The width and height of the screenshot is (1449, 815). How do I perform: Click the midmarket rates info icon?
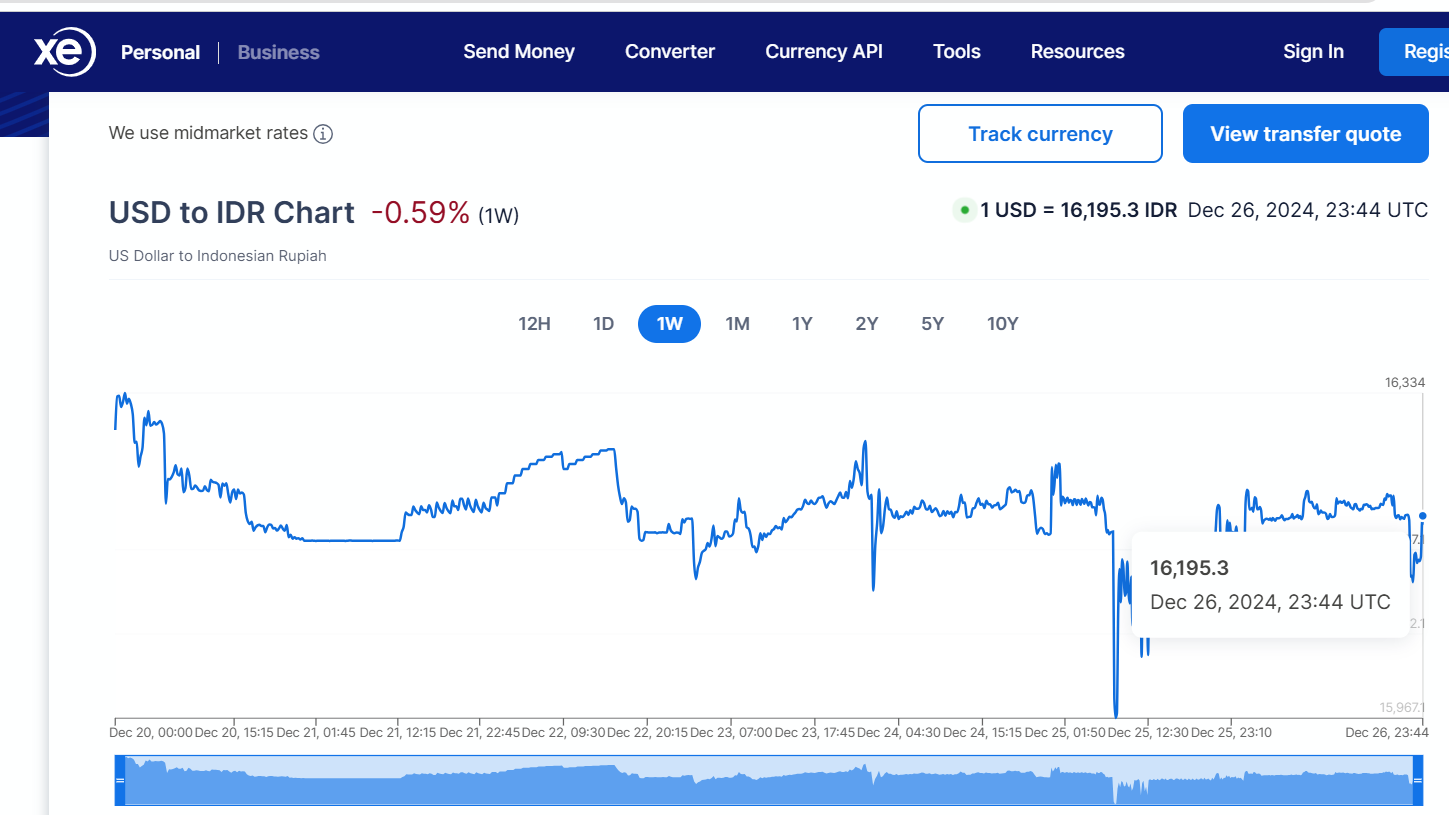point(323,134)
